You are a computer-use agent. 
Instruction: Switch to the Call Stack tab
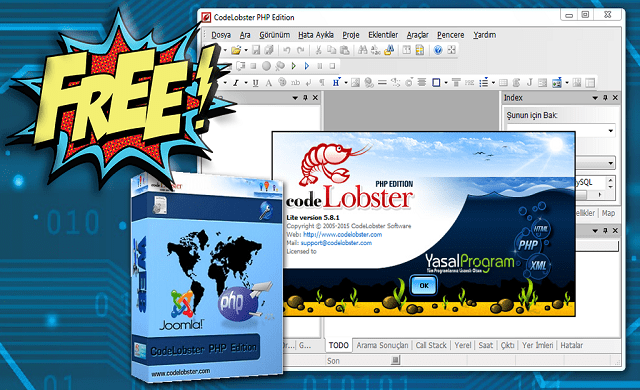(x=431, y=346)
